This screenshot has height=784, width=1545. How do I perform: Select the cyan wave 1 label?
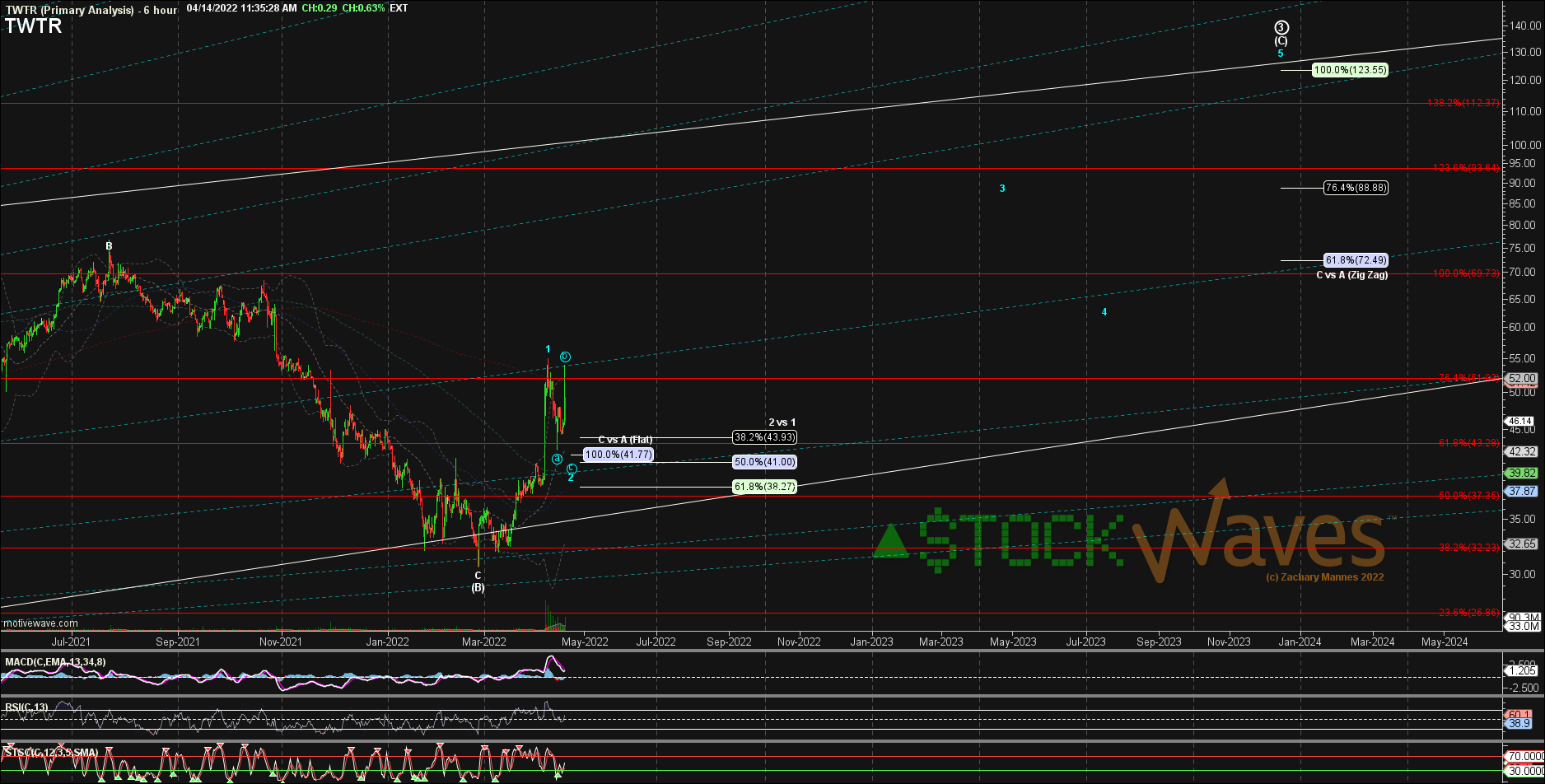548,350
